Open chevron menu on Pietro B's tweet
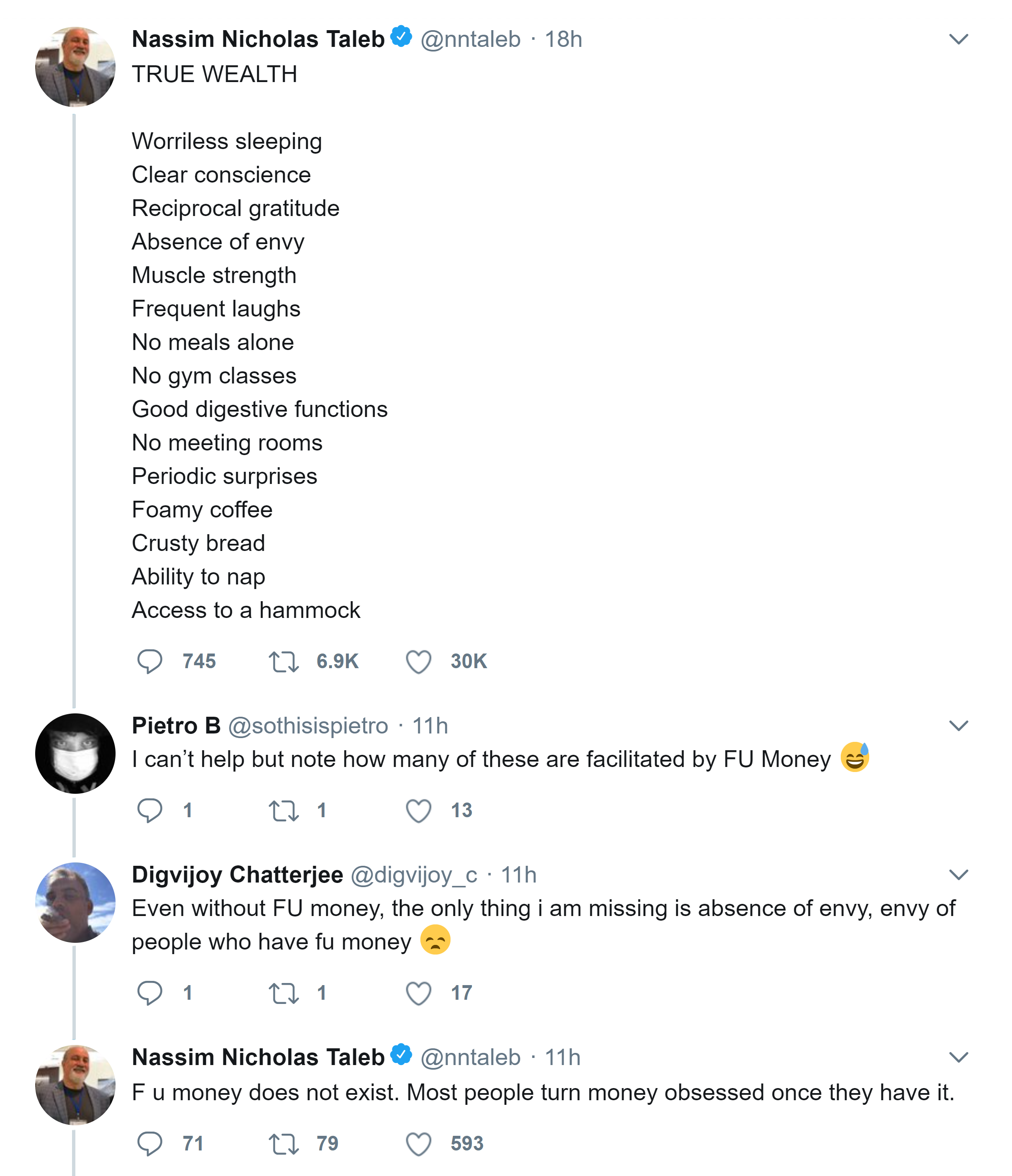 pos(958,726)
